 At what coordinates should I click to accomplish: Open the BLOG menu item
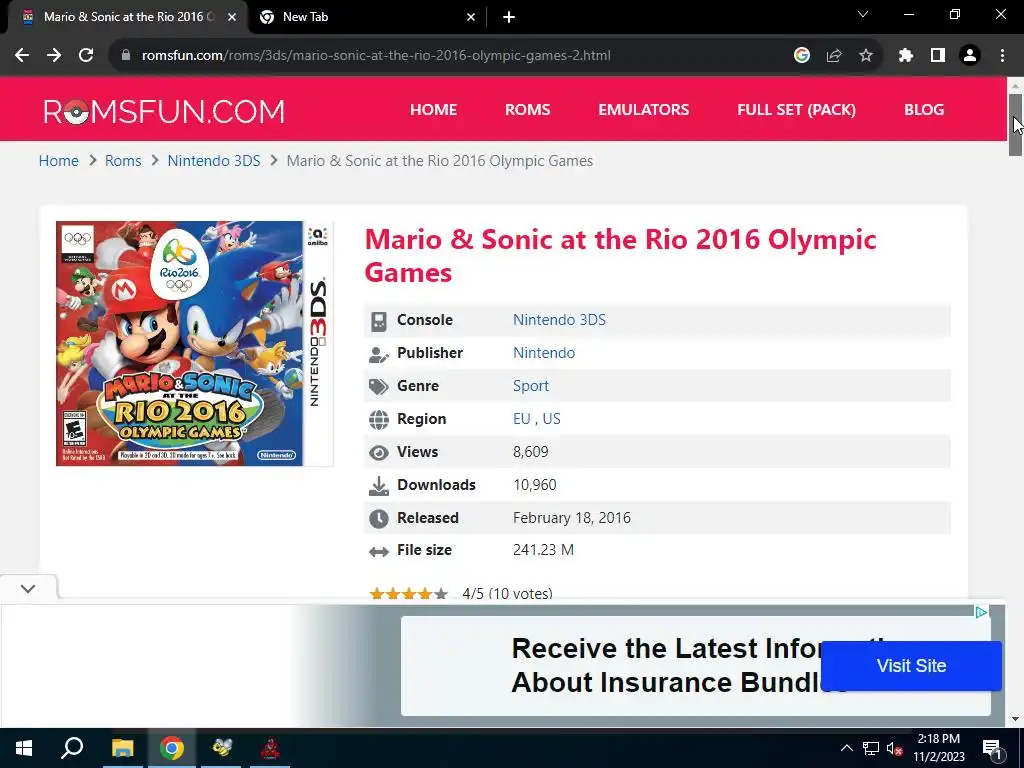click(x=924, y=110)
